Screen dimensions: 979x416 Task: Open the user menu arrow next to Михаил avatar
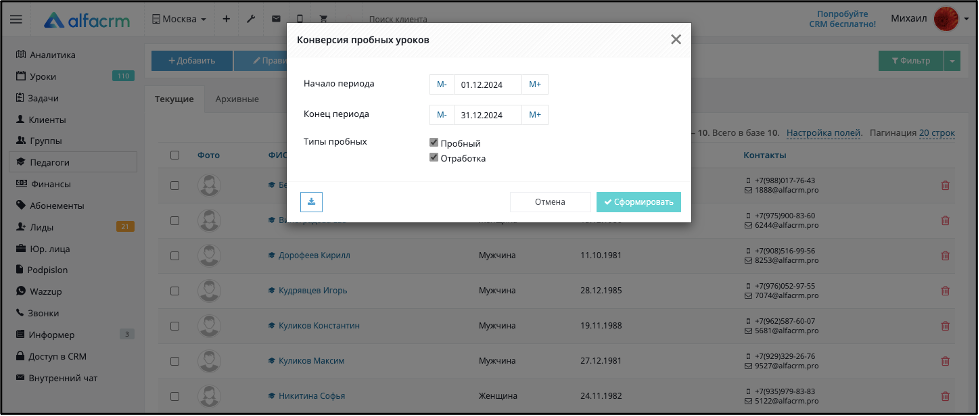(967, 19)
